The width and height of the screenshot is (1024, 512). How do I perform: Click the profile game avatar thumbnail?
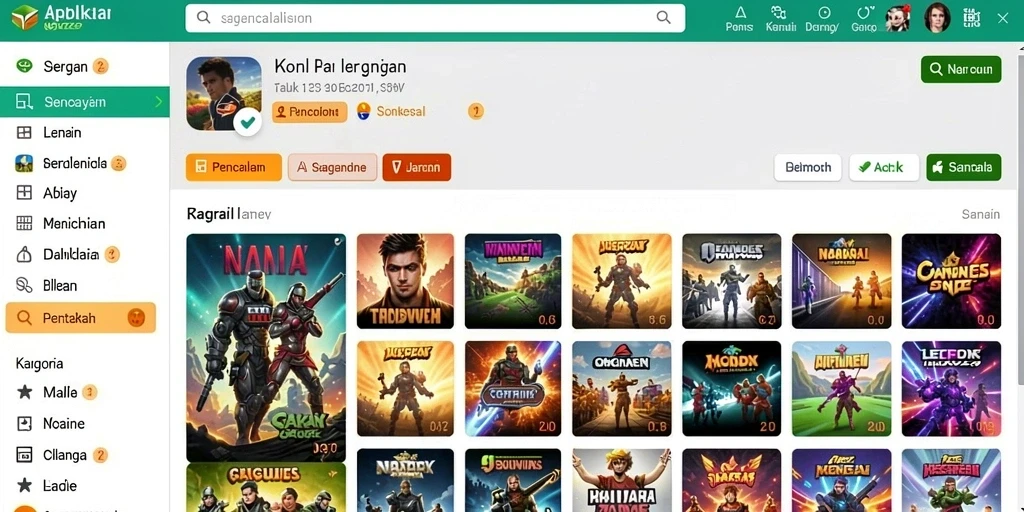pos(224,93)
